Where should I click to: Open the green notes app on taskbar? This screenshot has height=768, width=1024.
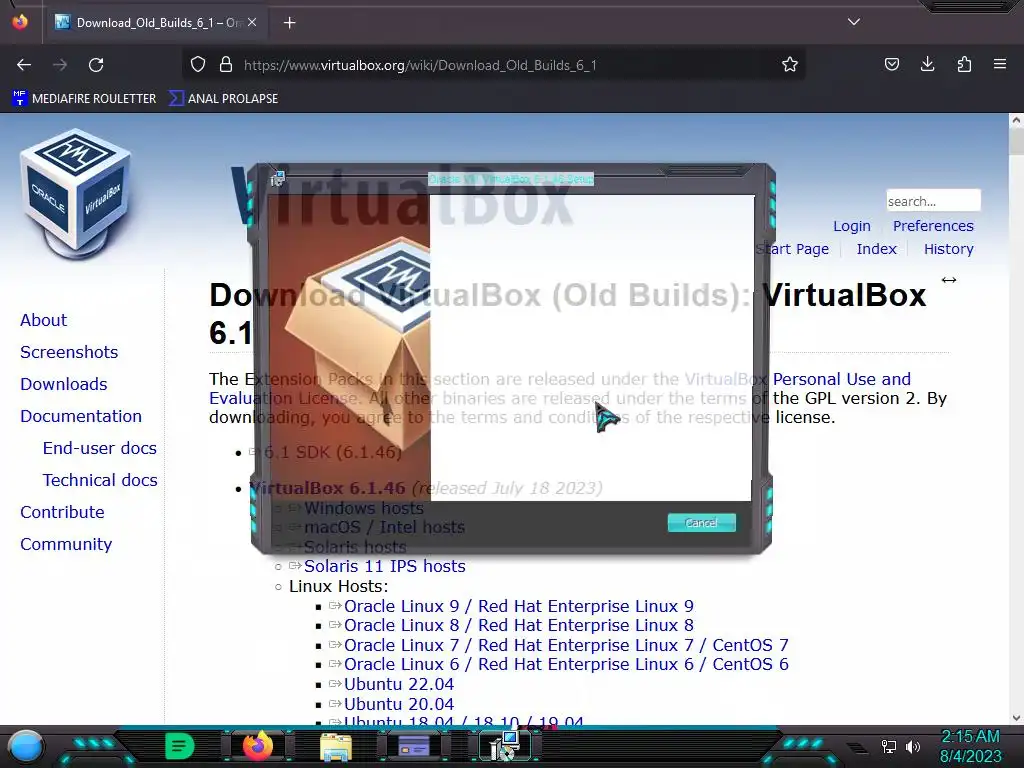pos(180,746)
